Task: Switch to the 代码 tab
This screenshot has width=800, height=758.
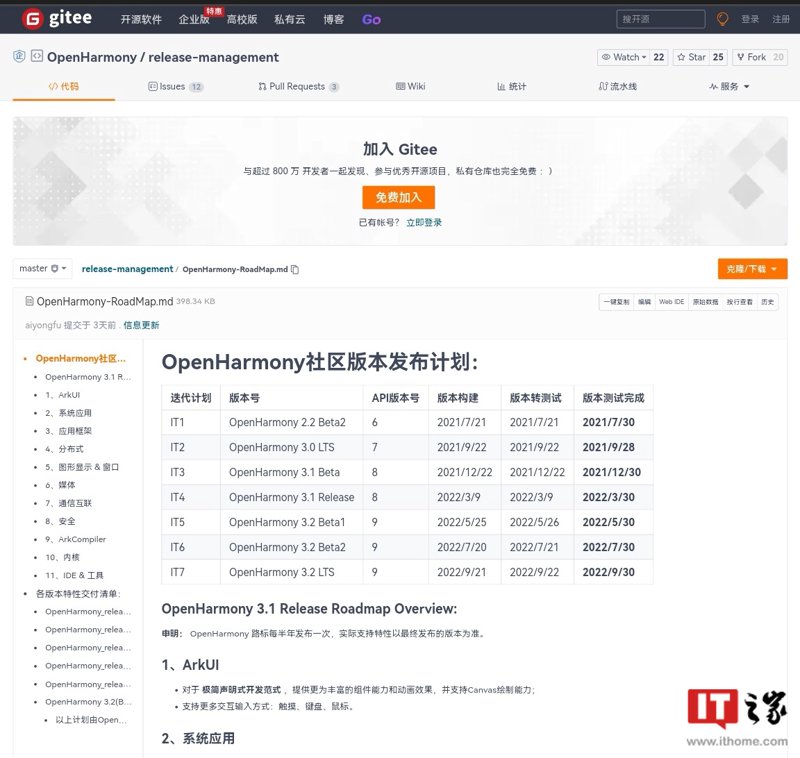Action: click(x=64, y=86)
